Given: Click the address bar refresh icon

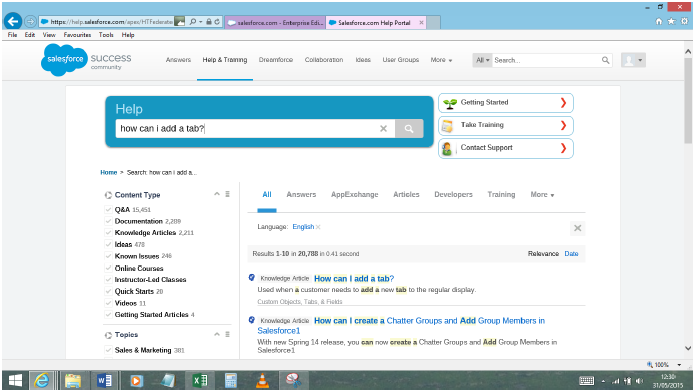Looking at the screenshot, I should coord(217,22).
